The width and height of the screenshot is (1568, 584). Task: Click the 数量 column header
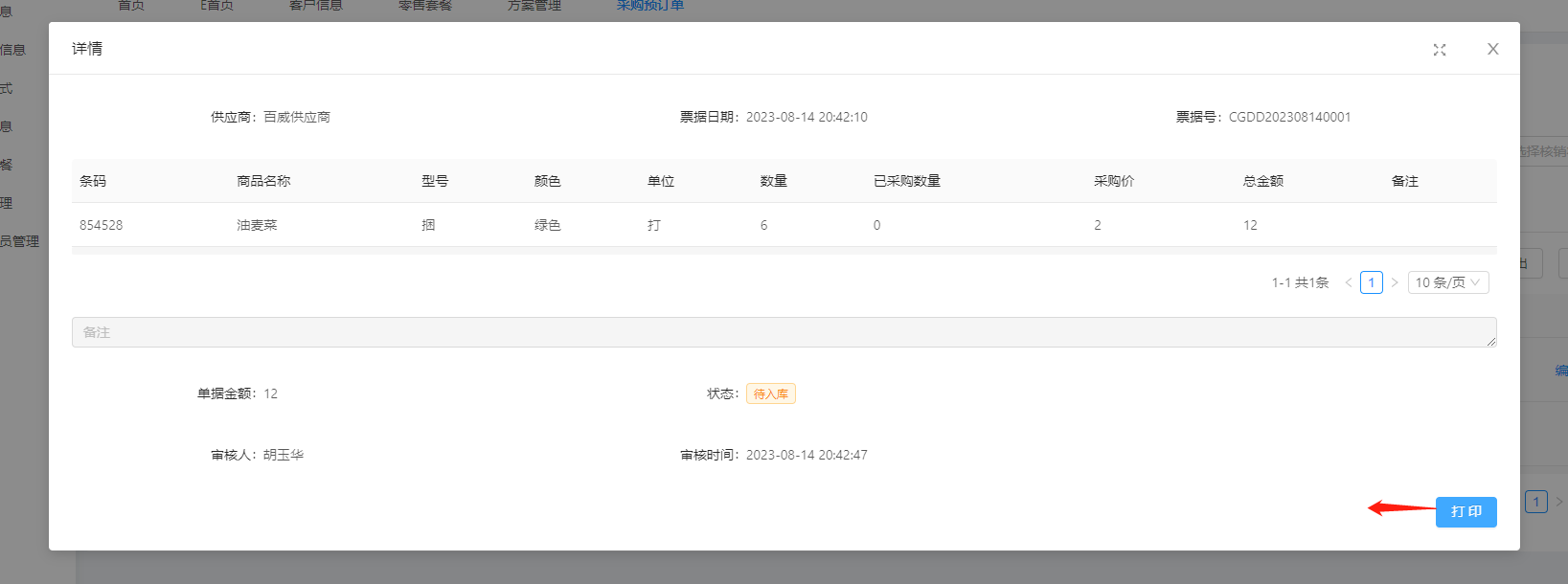[x=774, y=181]
